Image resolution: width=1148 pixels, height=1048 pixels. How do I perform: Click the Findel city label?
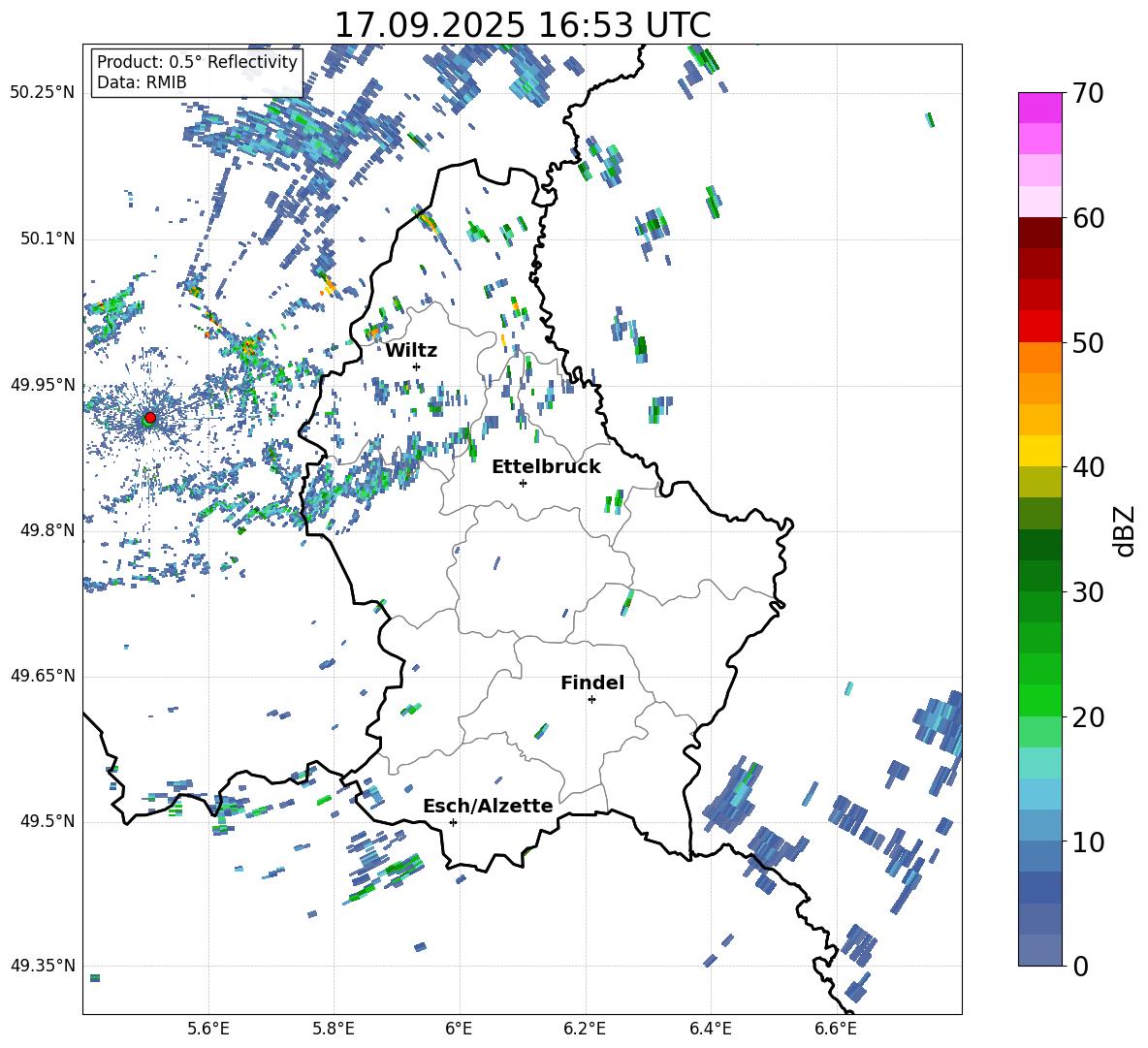(592, 683)
